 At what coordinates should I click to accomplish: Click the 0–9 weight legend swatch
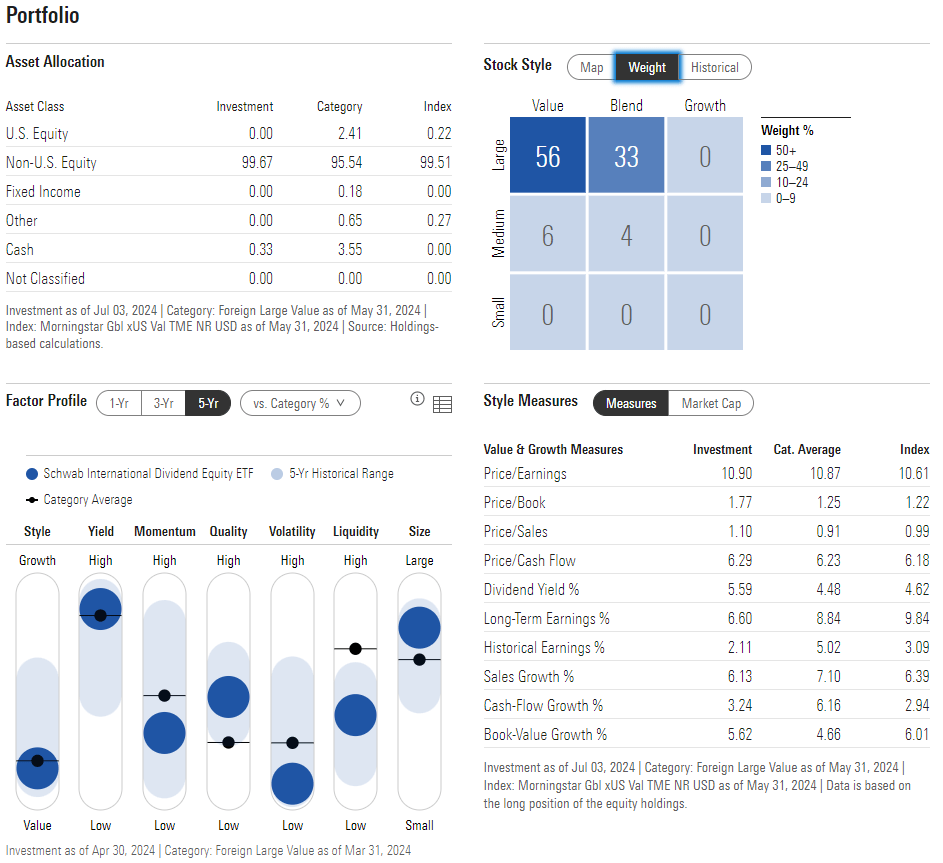click(x=766, y=197)
